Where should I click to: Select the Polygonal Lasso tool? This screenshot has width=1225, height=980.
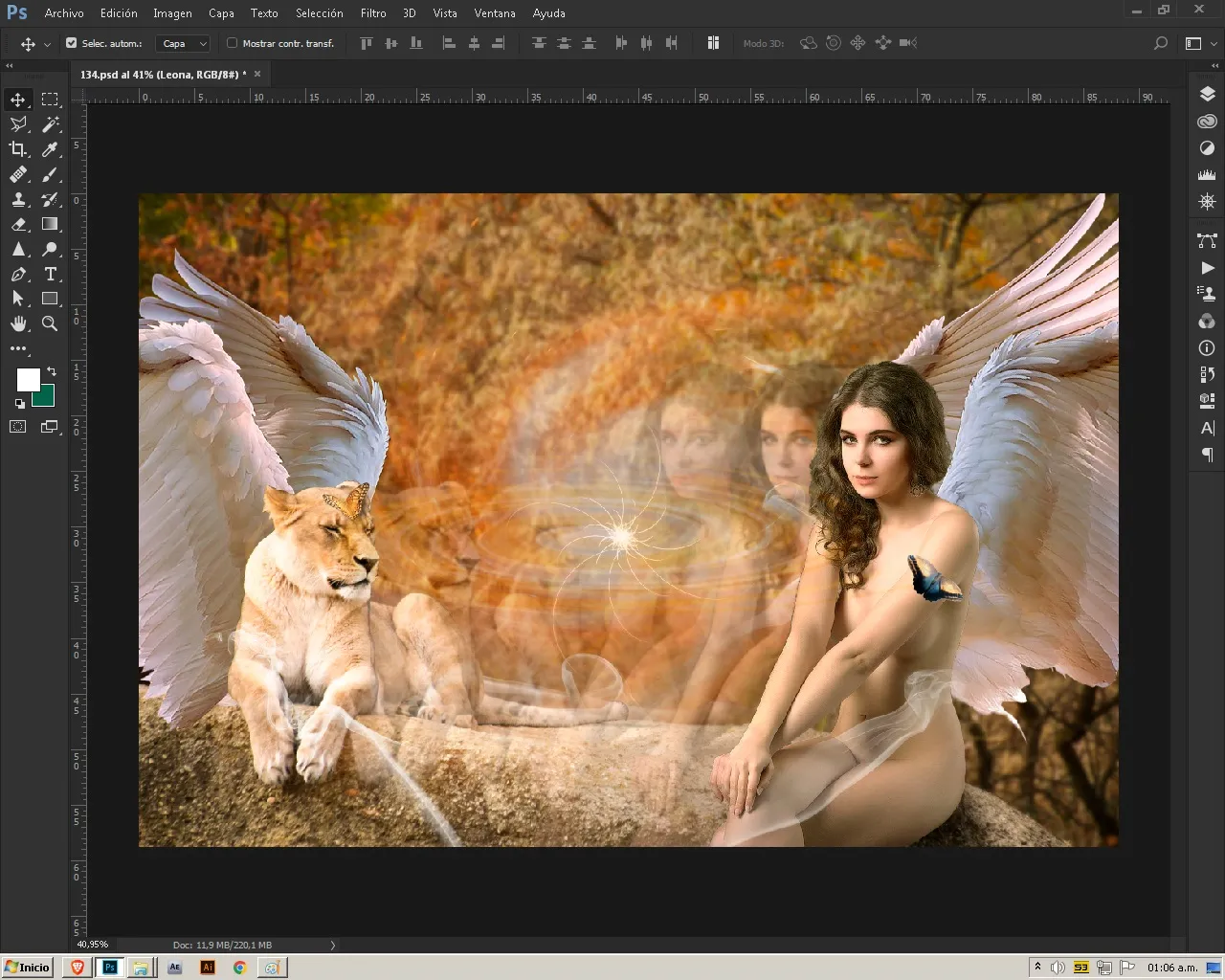[x=18, y=124]
